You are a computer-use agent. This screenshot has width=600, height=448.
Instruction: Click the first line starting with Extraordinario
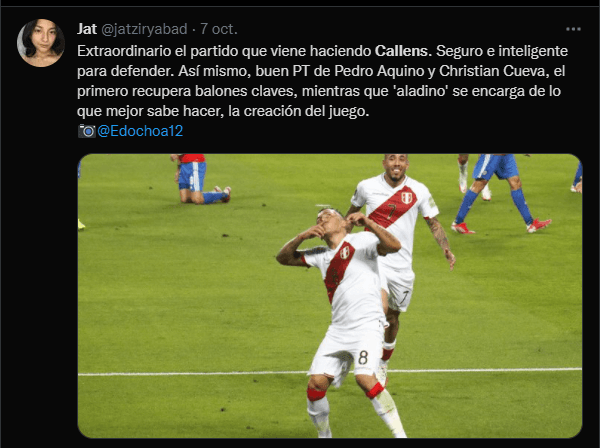point(322,51)
